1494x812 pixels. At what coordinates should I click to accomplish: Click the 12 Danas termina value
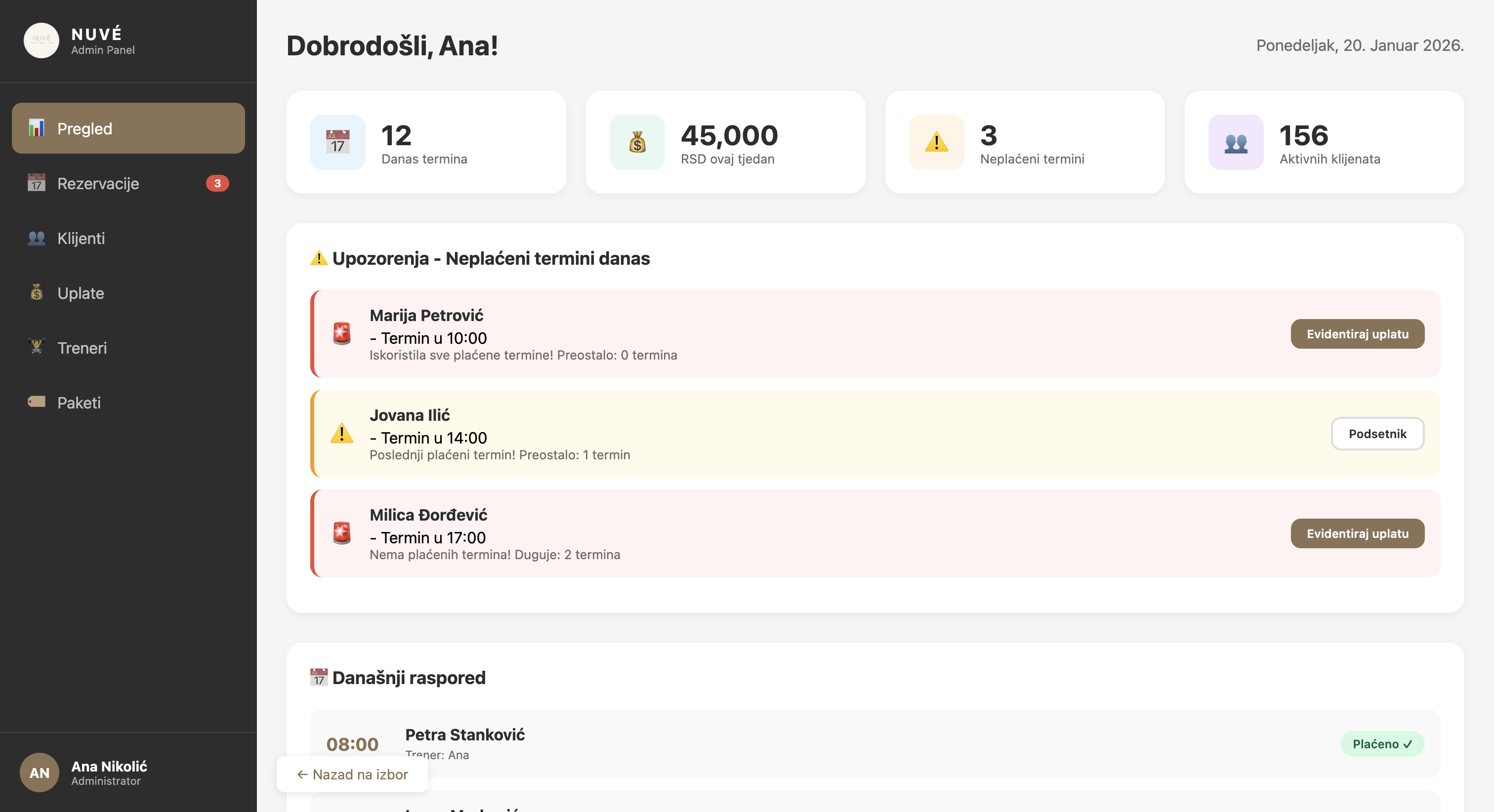(396, 136)
